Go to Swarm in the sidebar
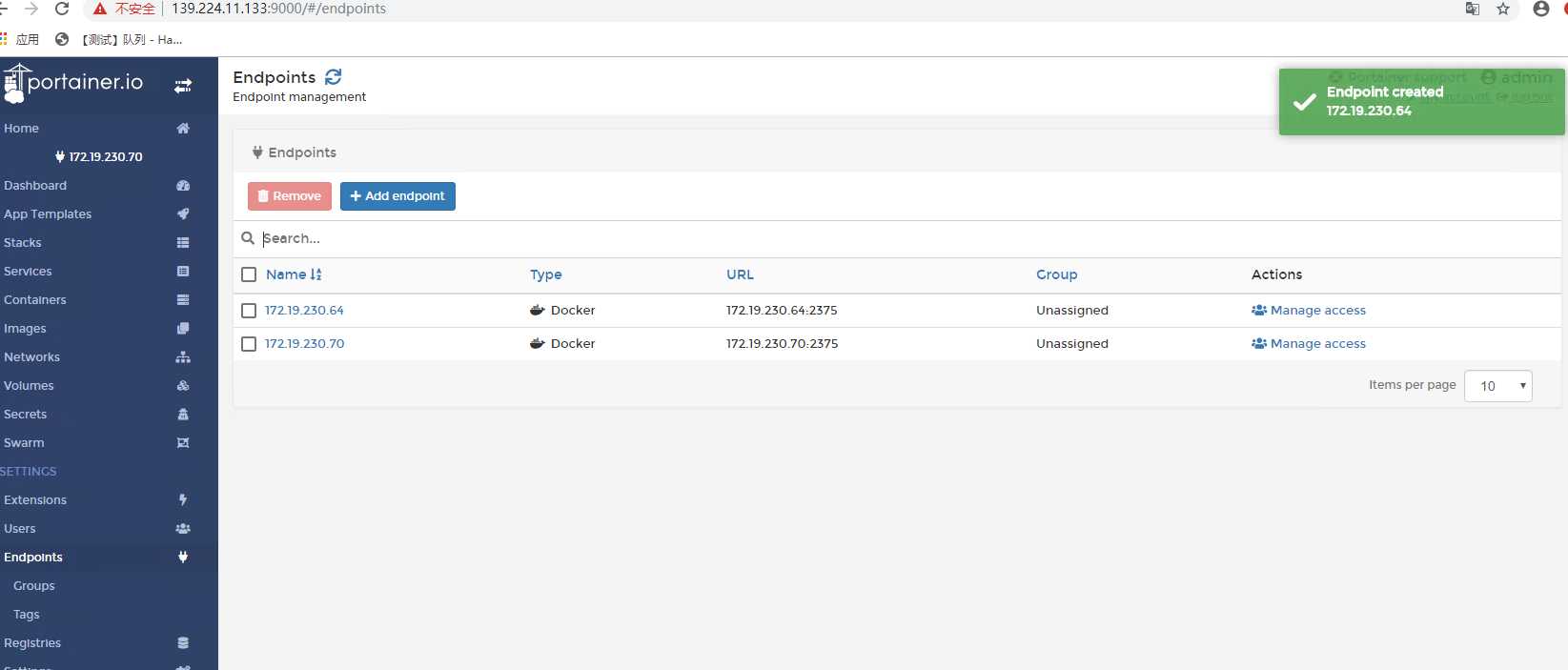Image resolution: width=1568 pixels, height=670 pixels. coord(24,442)
